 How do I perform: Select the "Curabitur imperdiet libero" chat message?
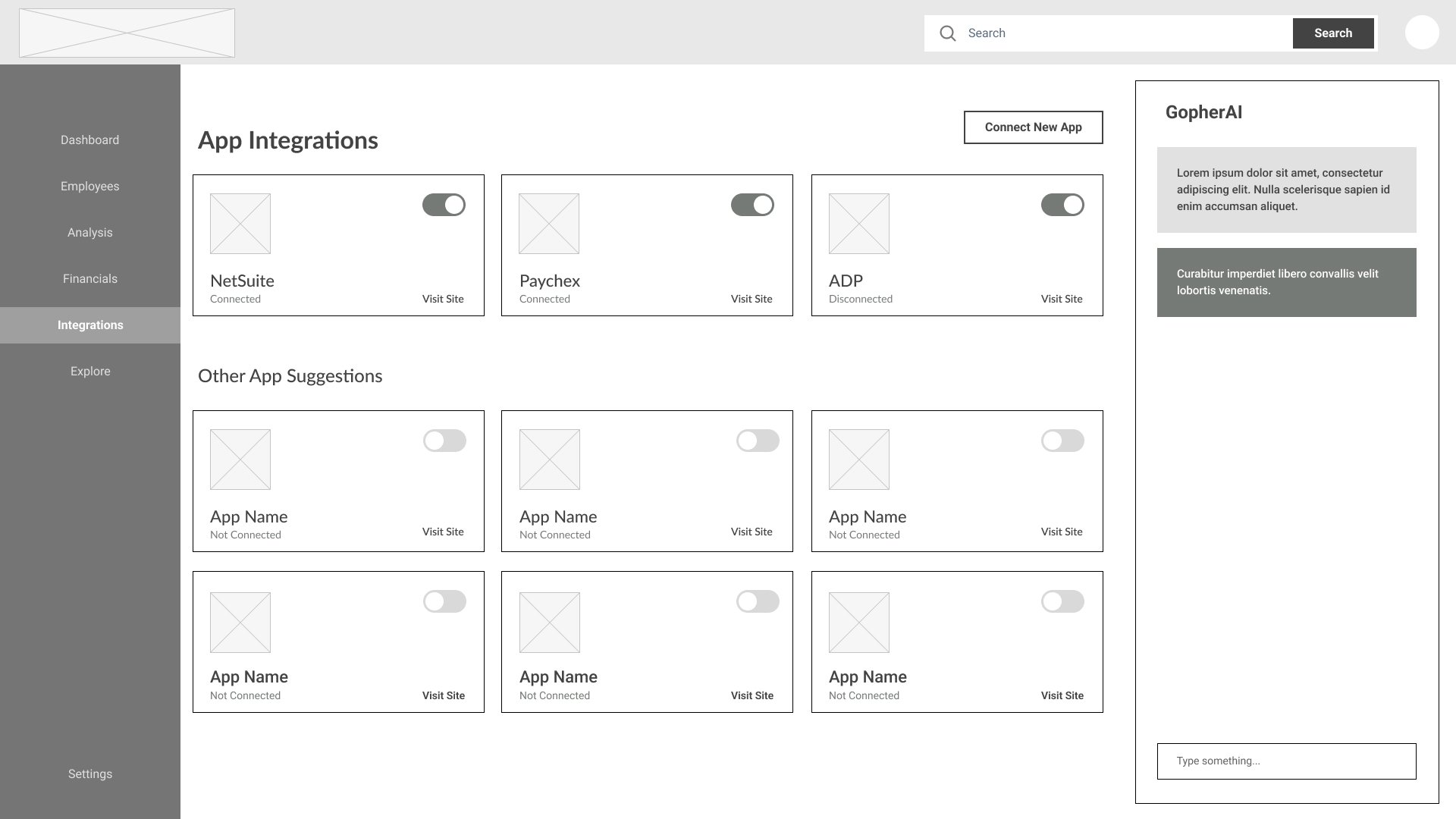pyautogui.click(x=1287, y=282)
